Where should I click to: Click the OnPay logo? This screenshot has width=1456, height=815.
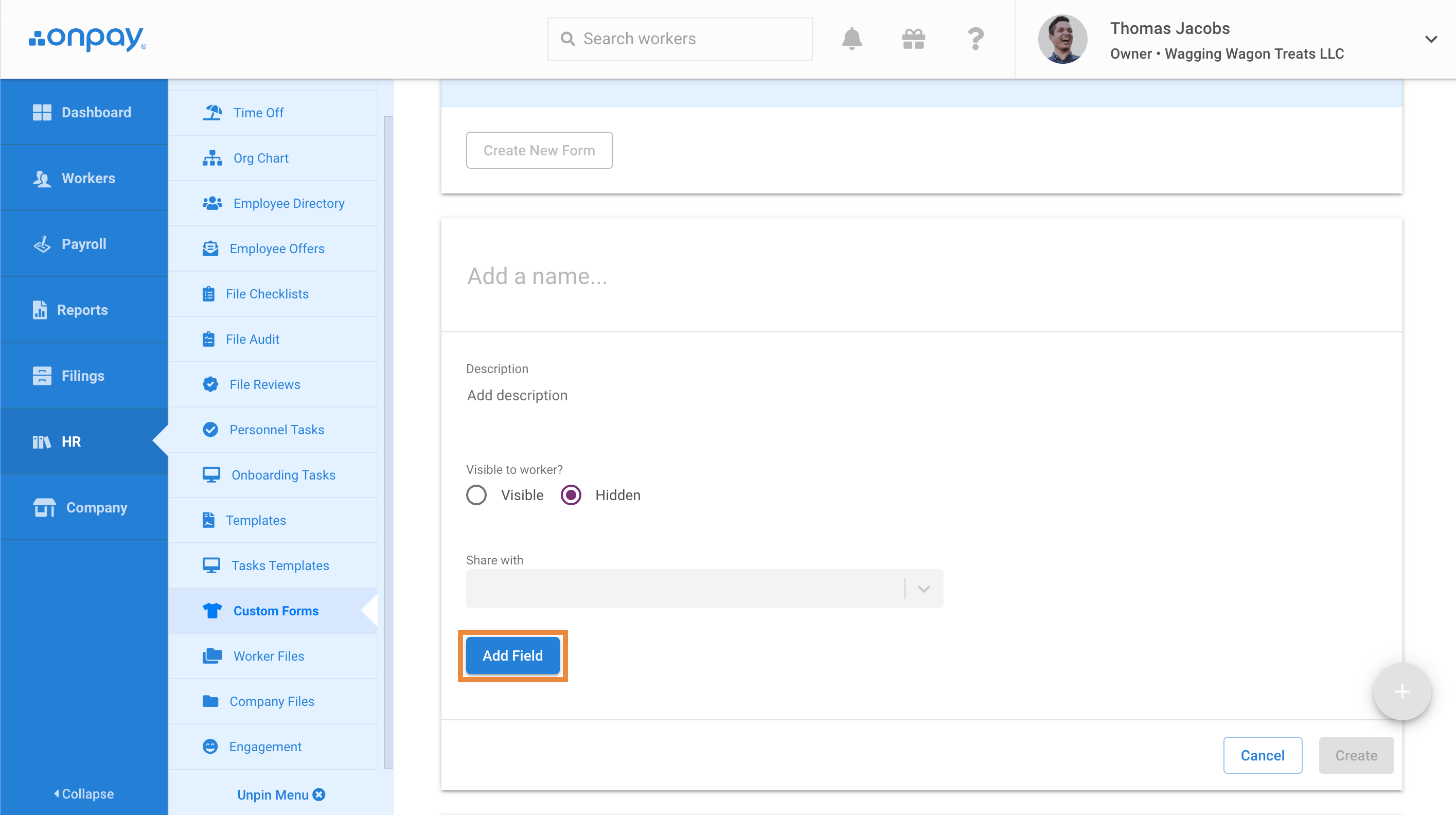87,39
